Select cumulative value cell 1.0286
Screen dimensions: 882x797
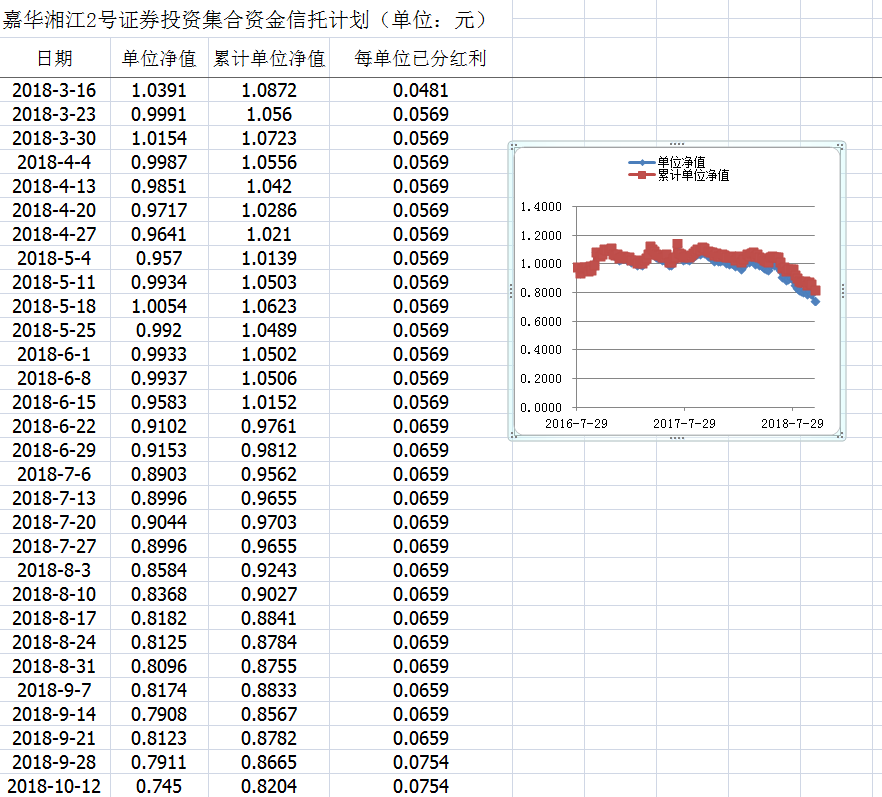coord(269,210)
